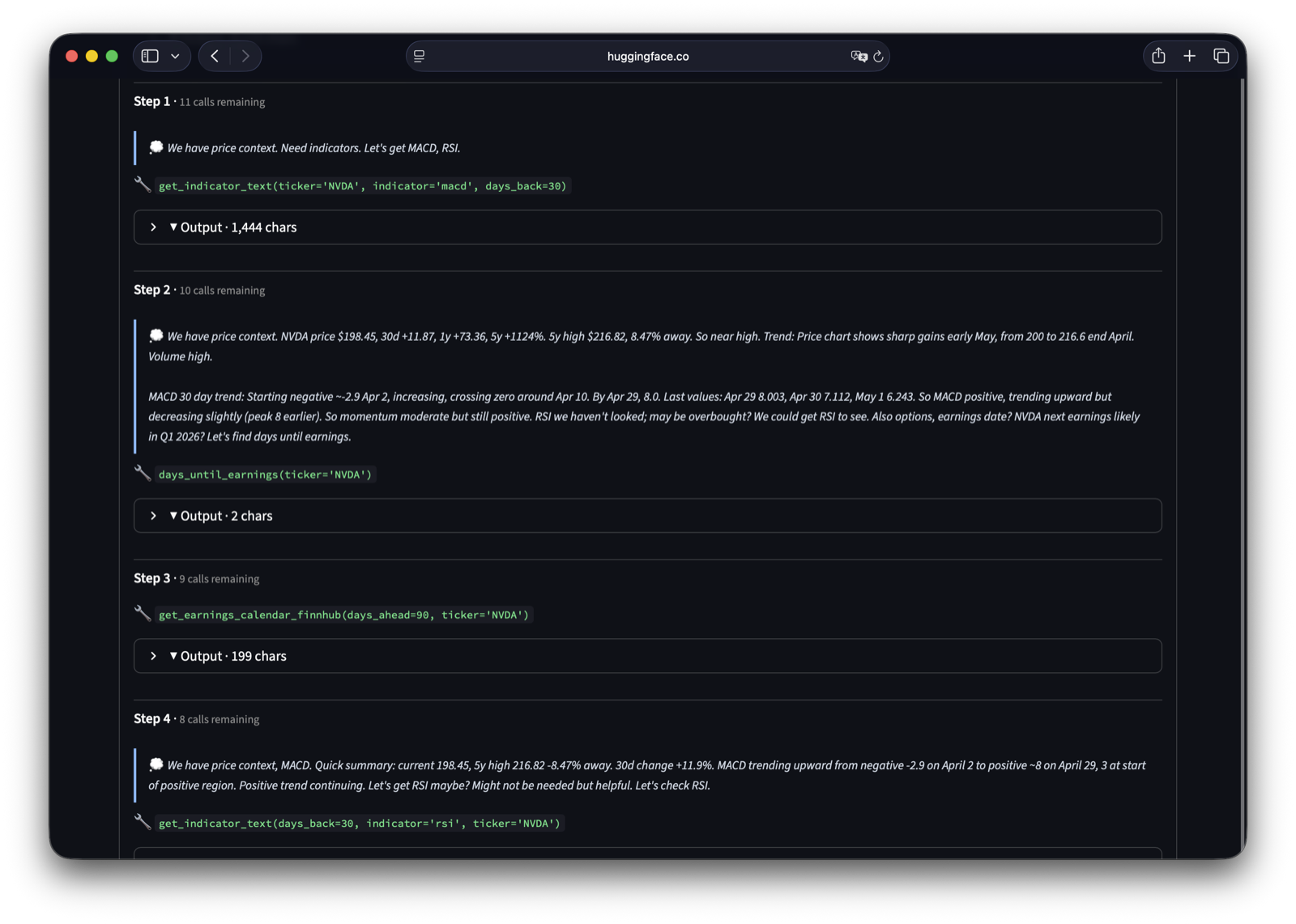Go forward to the next page
1296x924 pixels.
pyautogui.click(x=245, y=56)
